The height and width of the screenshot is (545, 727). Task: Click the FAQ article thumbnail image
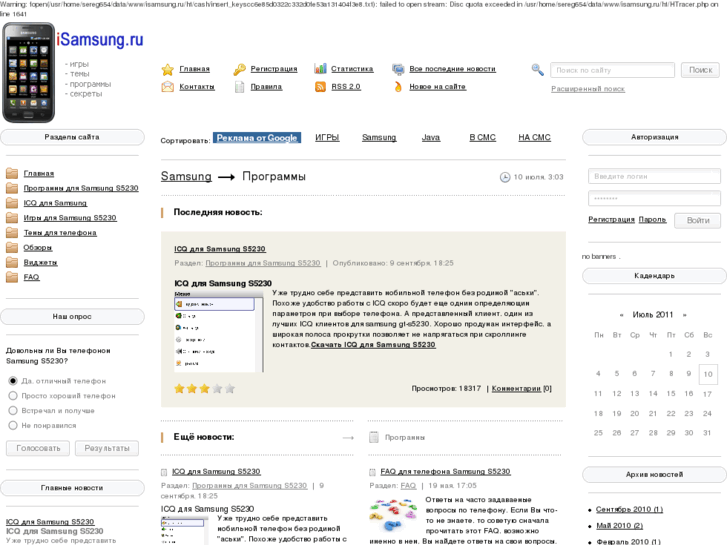click(394, 515)
